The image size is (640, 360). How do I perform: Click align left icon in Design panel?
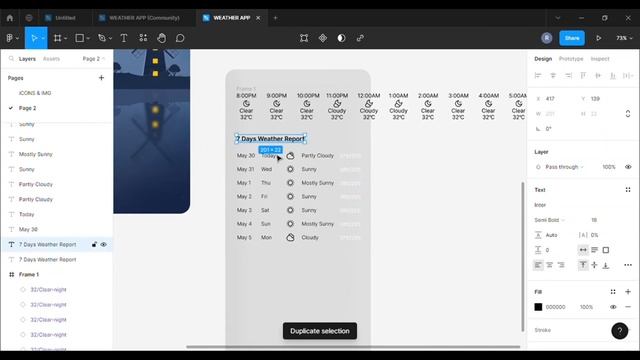click(538, 76)
